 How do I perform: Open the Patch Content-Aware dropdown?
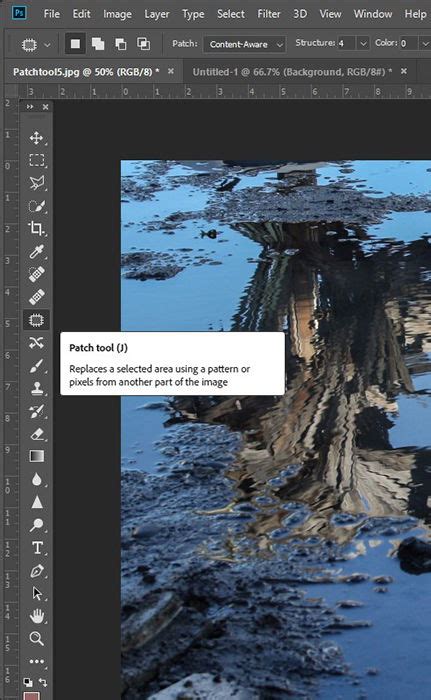[x=244, y=44]
